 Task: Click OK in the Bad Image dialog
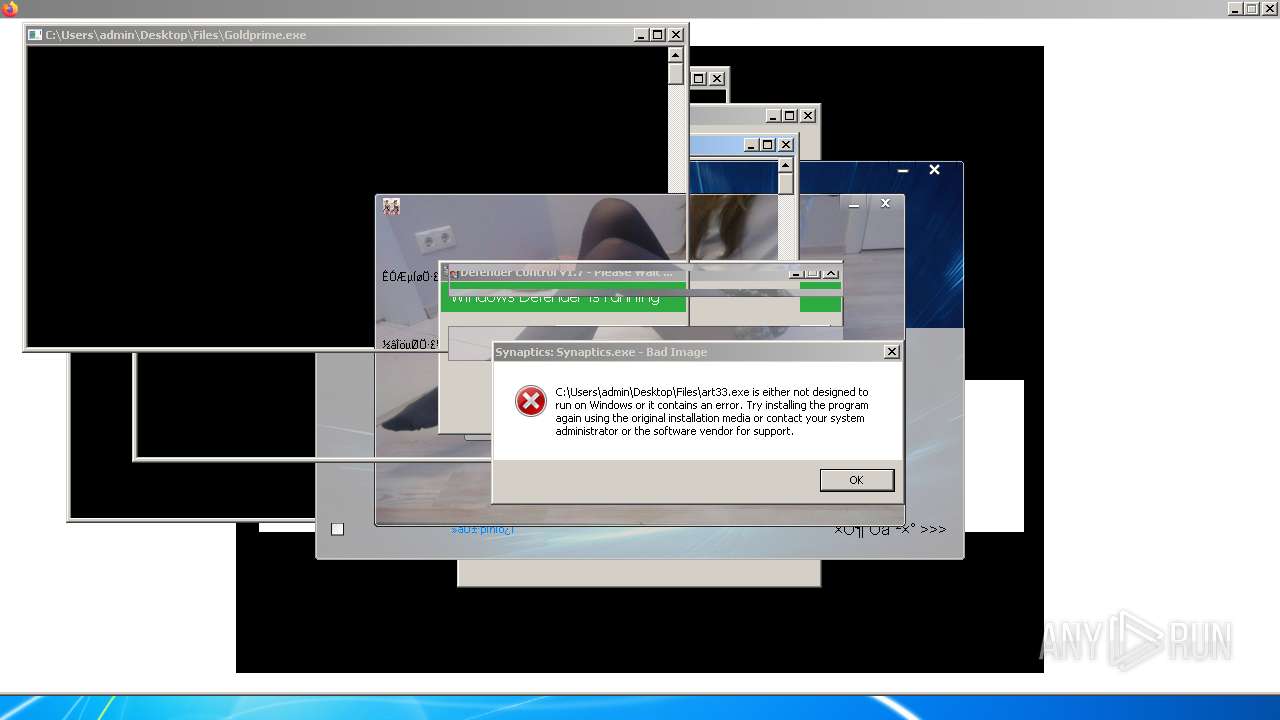click(856, 480)
